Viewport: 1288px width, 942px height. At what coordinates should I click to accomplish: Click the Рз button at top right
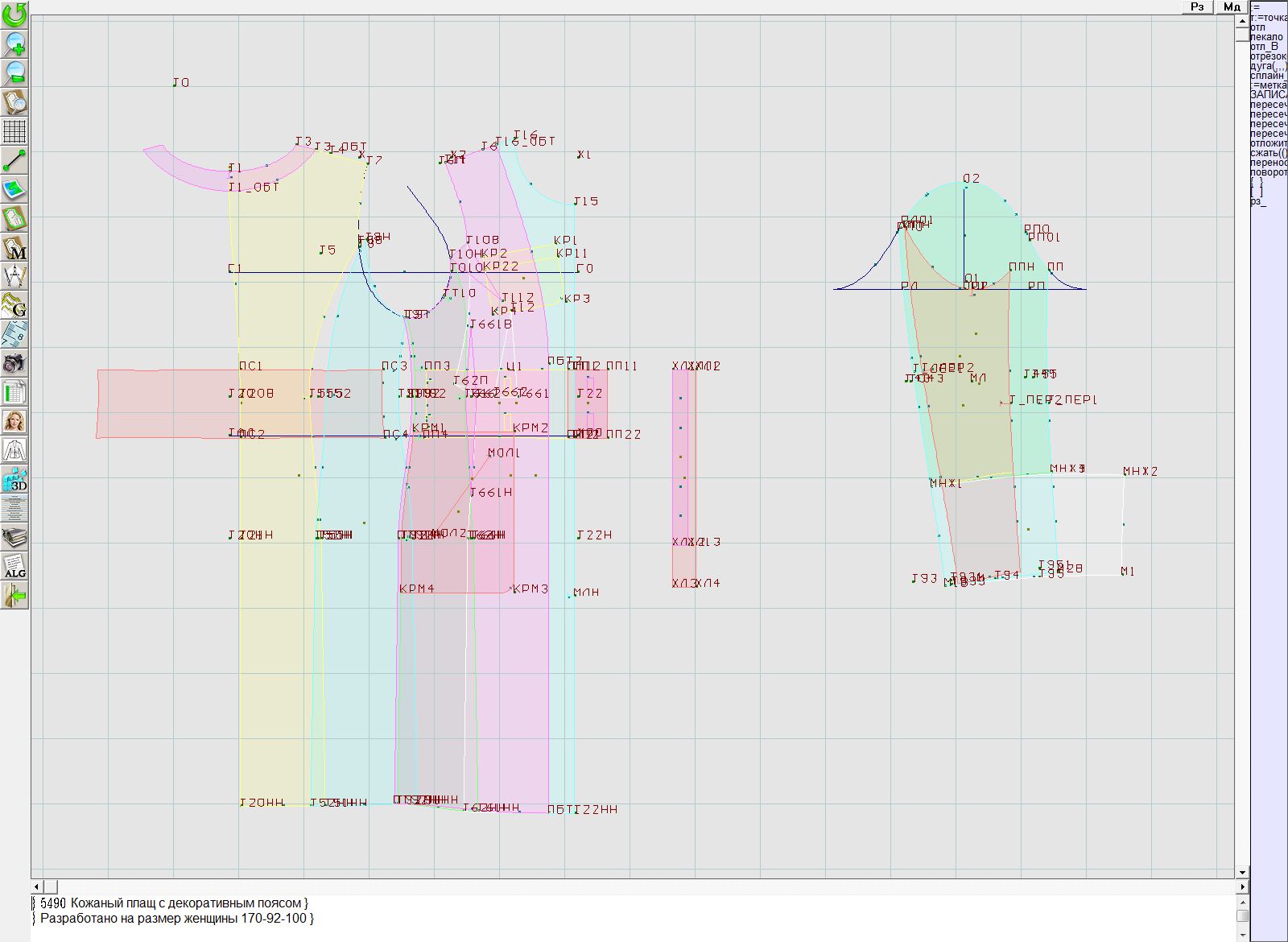[x=1197, y=6]
